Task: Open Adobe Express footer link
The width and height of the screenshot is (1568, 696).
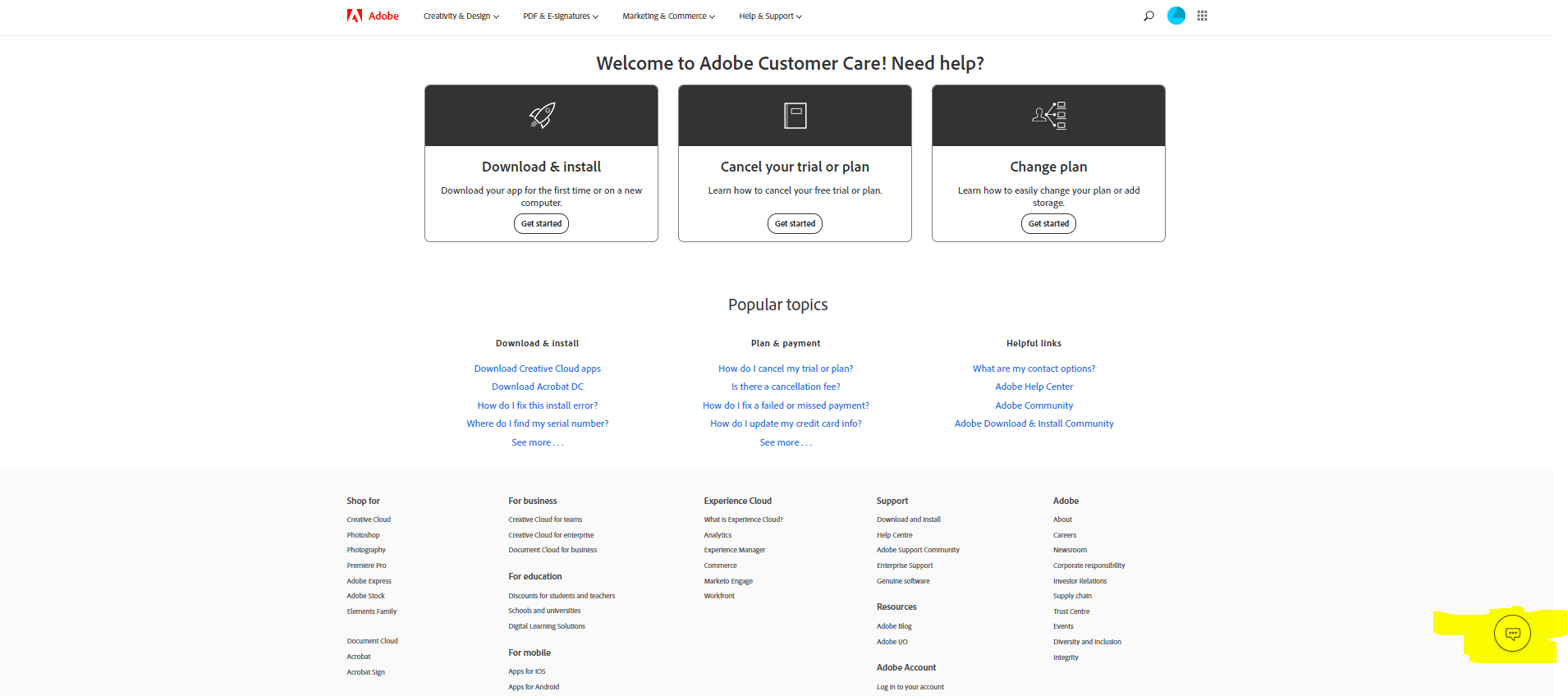Action: pos(369,581)
